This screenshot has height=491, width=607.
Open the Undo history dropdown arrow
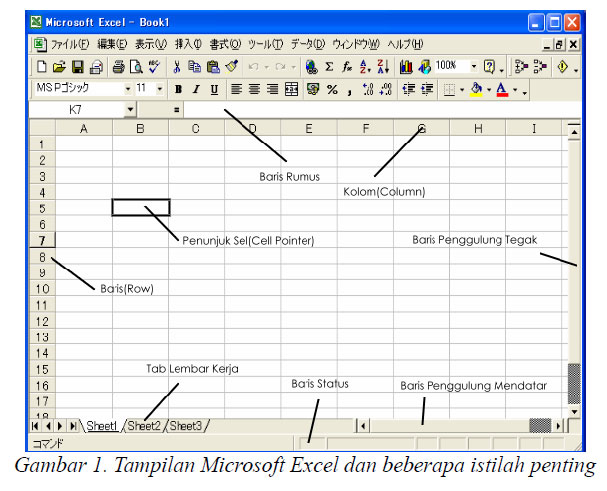pyautogui.click(x=266, y=67)
